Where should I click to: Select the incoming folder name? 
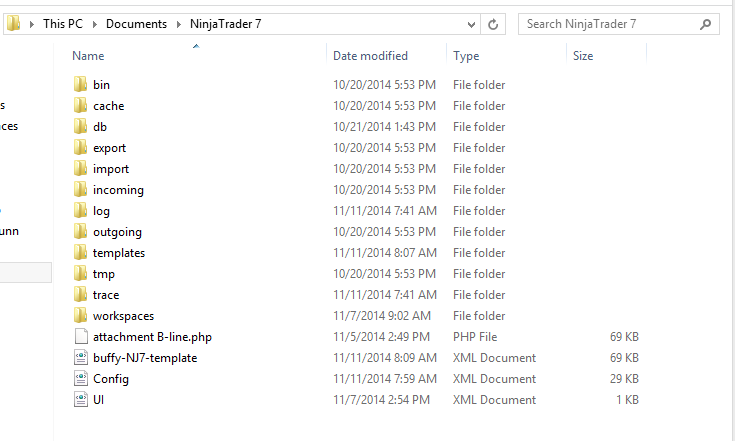[118, 190]
